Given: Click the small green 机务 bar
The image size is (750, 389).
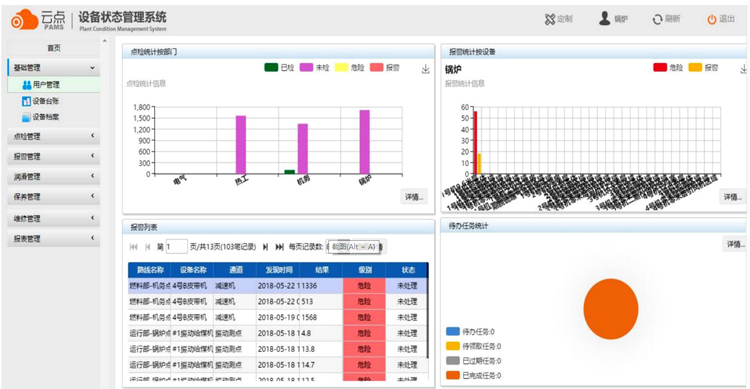Looking at the screenshot, I should [x=290, y=172].
